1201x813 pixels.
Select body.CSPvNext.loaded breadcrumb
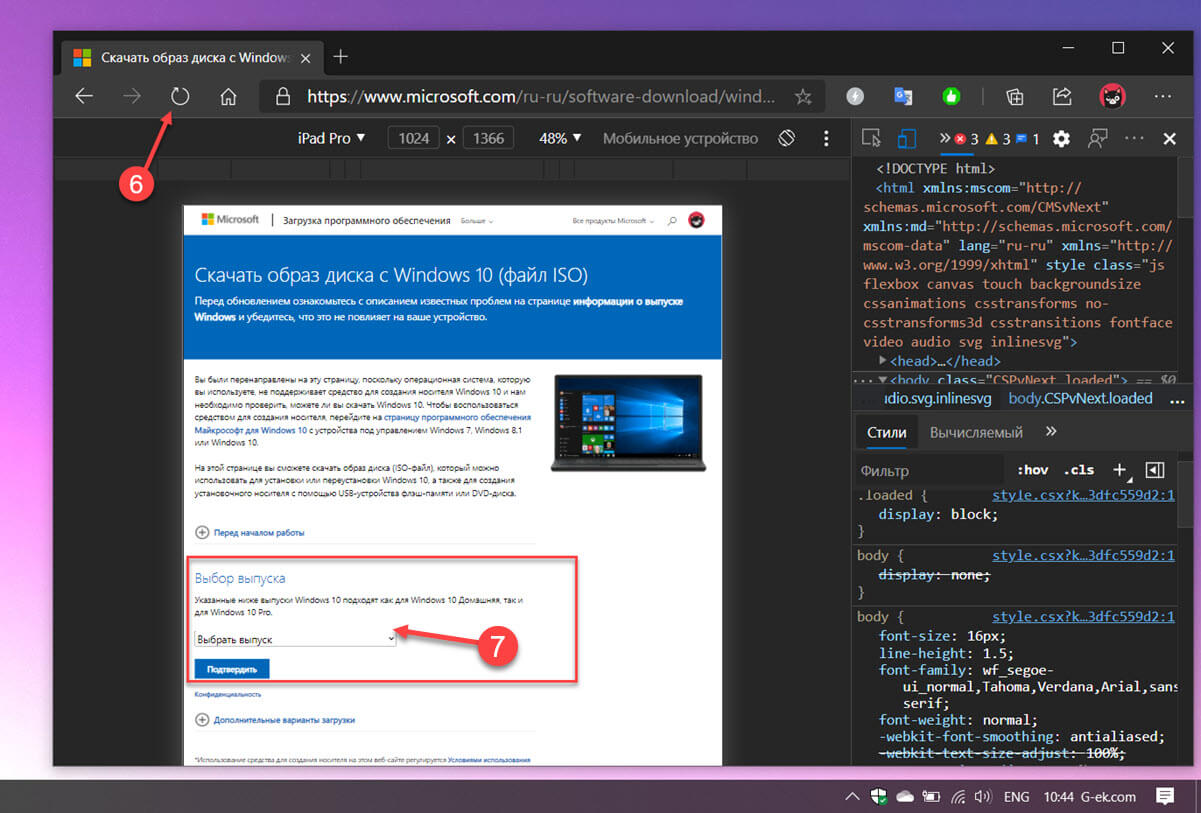[x=1080, y=398]
